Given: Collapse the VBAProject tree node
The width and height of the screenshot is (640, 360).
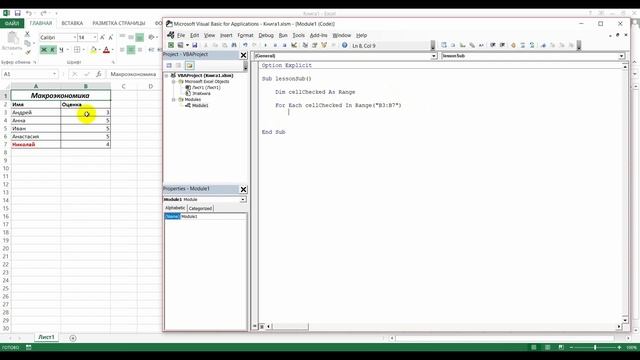Looking at the screenshot, I should point(167,76).
